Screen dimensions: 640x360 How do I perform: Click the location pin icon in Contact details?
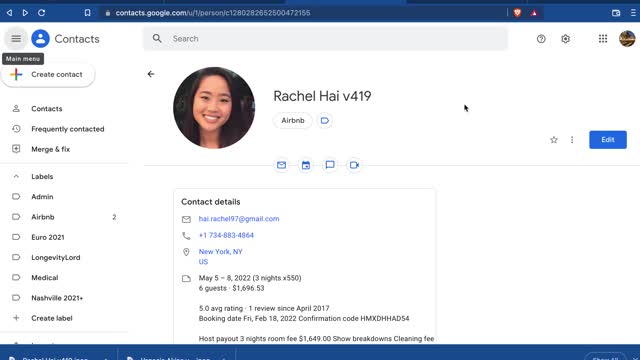tap(186, 252)
